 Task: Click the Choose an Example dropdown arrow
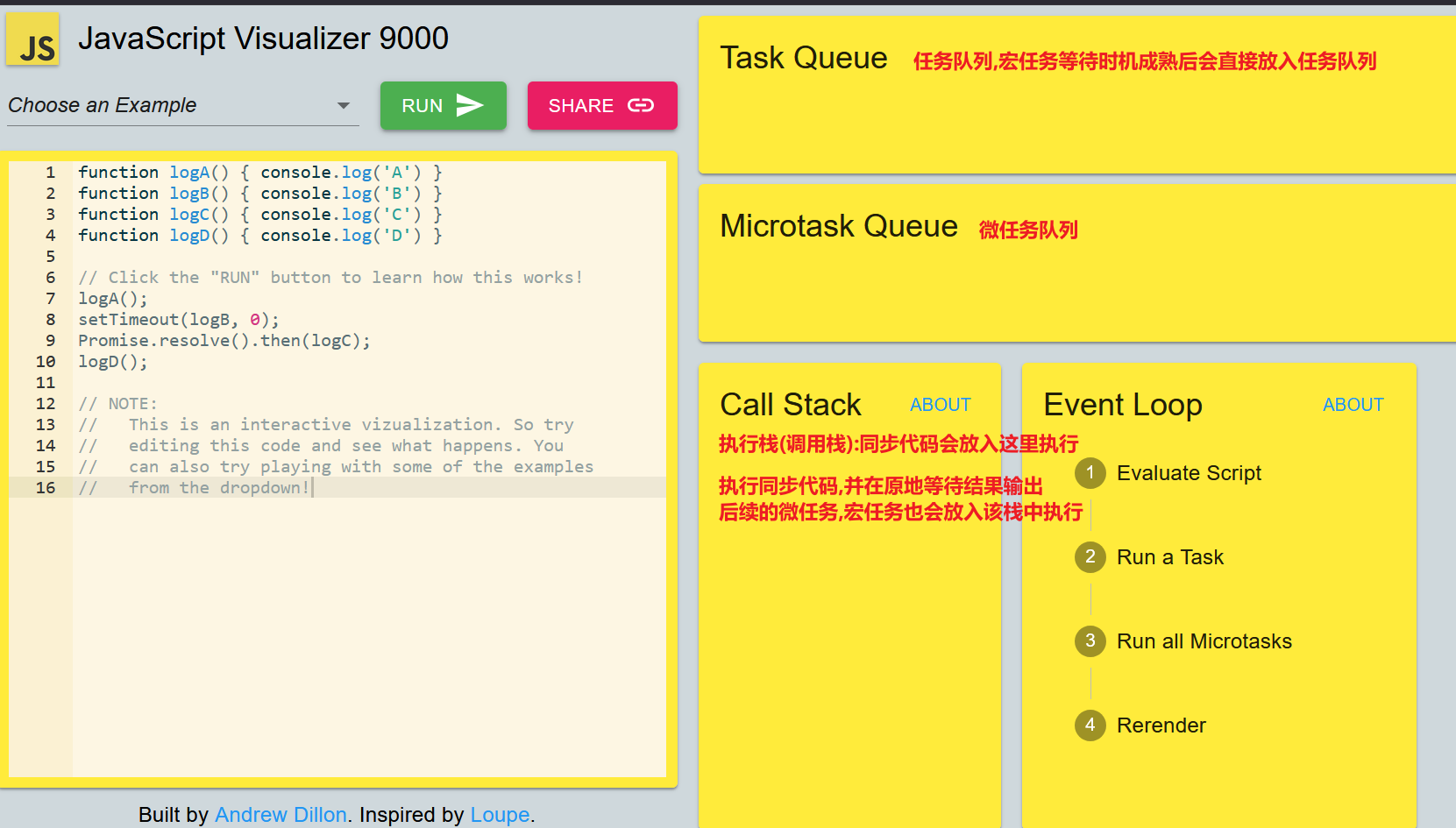point(344,106)
